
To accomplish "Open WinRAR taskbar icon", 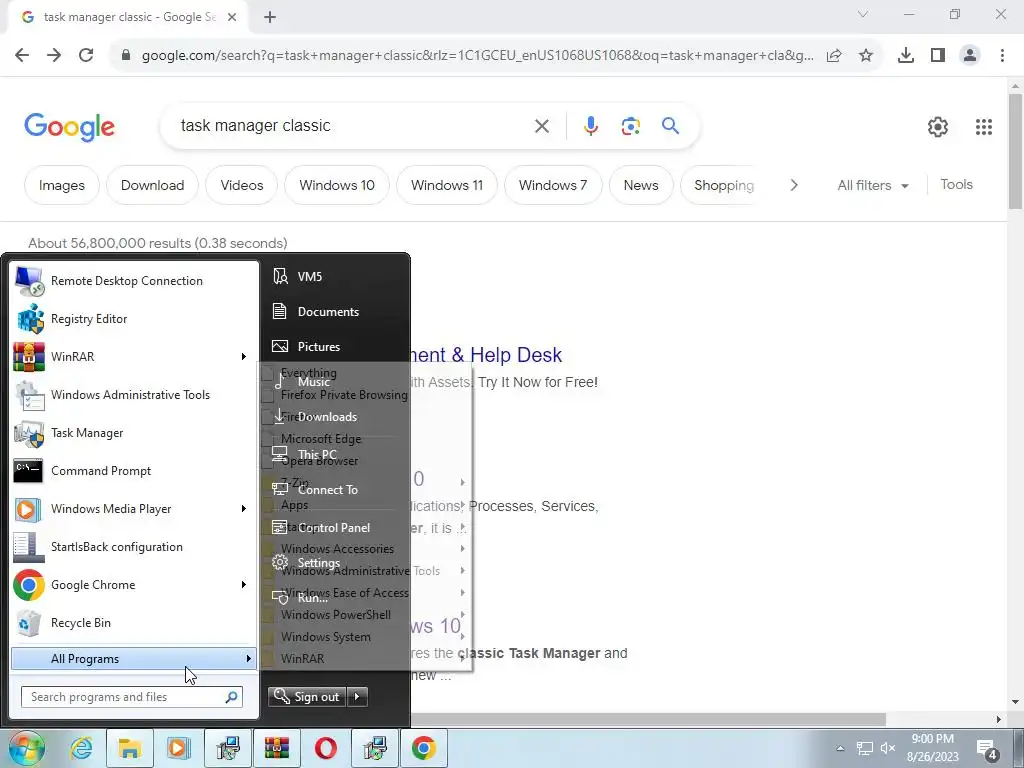I will pyautogui.click(x=276, y=748).
